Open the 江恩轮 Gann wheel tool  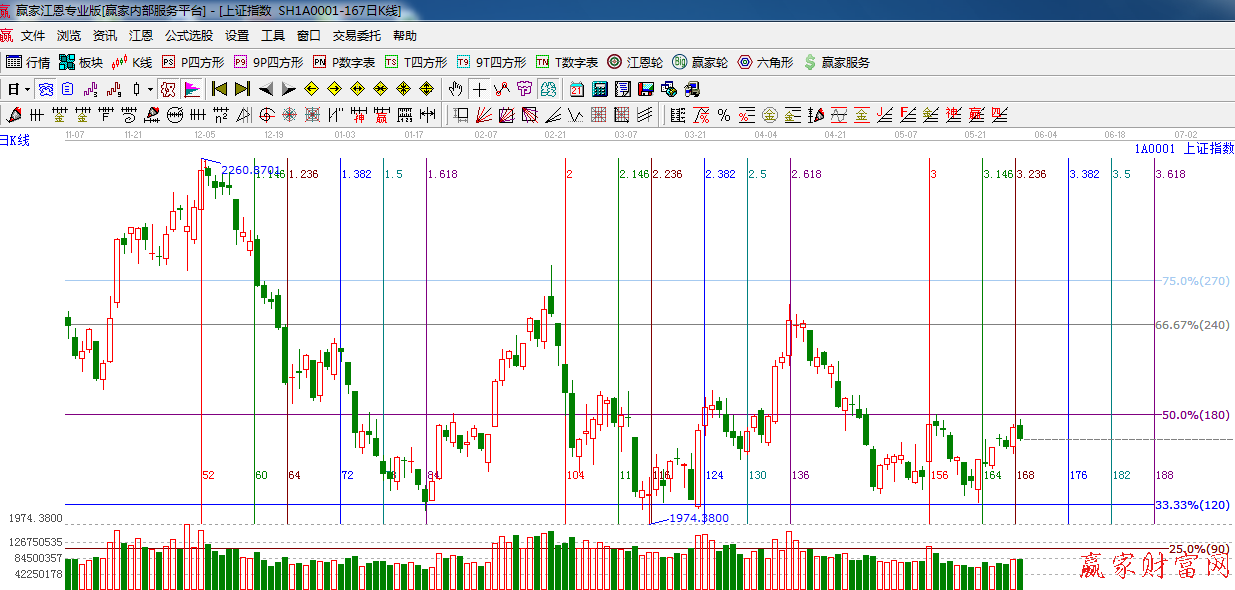635,62
